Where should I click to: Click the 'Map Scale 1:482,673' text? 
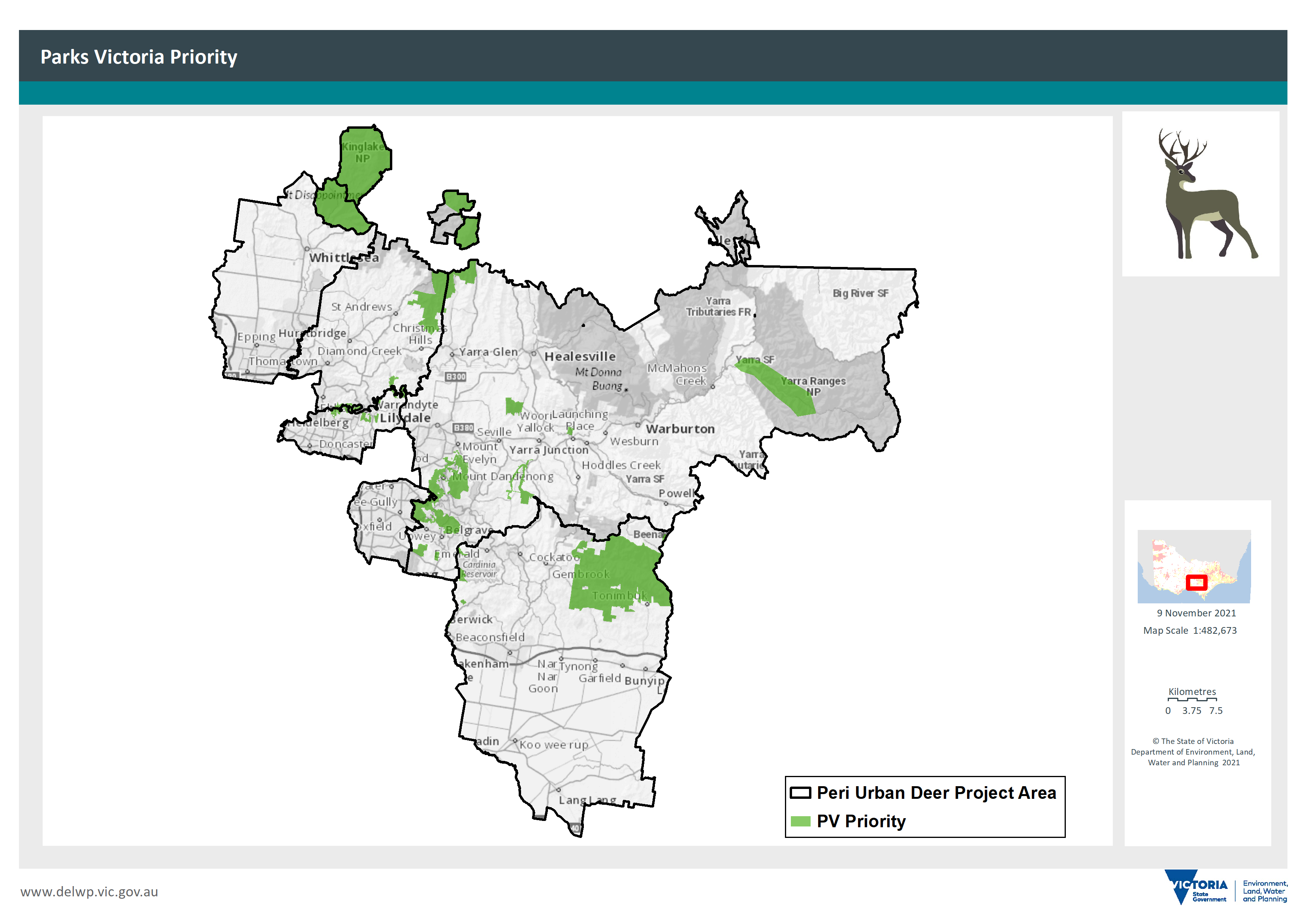tap(1190, 631)
